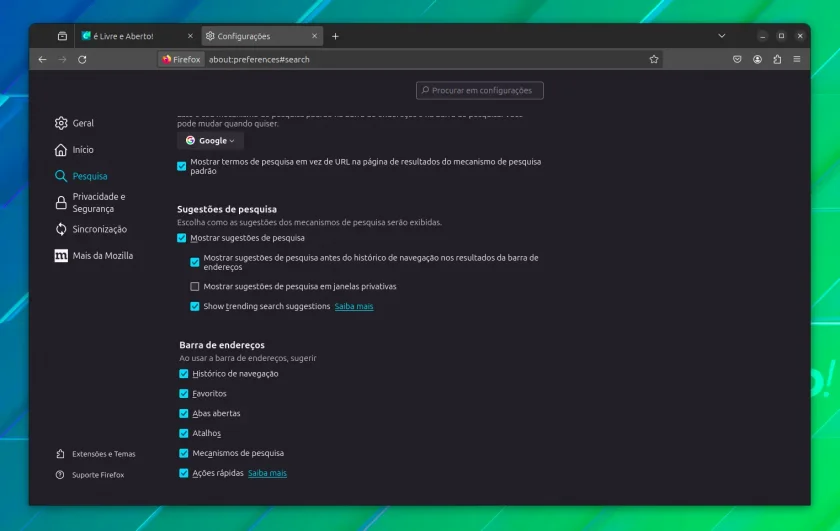Screen dimensions: 840x531
Task: Open a new tab with plus icon
Action: tap(335, 36)
